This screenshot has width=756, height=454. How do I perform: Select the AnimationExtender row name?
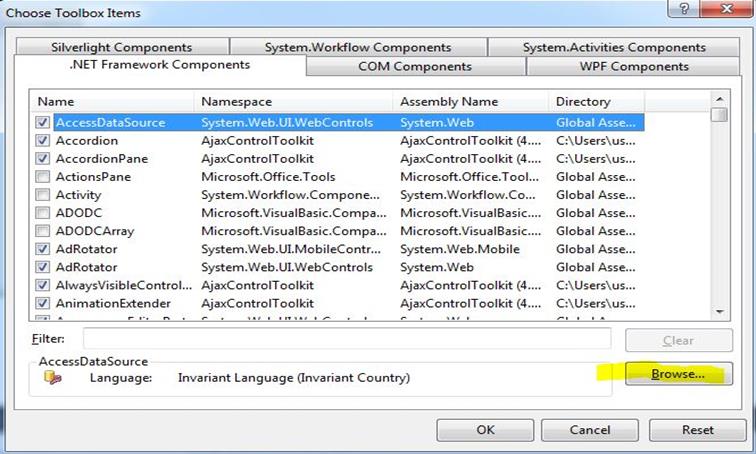click(113, 303)
